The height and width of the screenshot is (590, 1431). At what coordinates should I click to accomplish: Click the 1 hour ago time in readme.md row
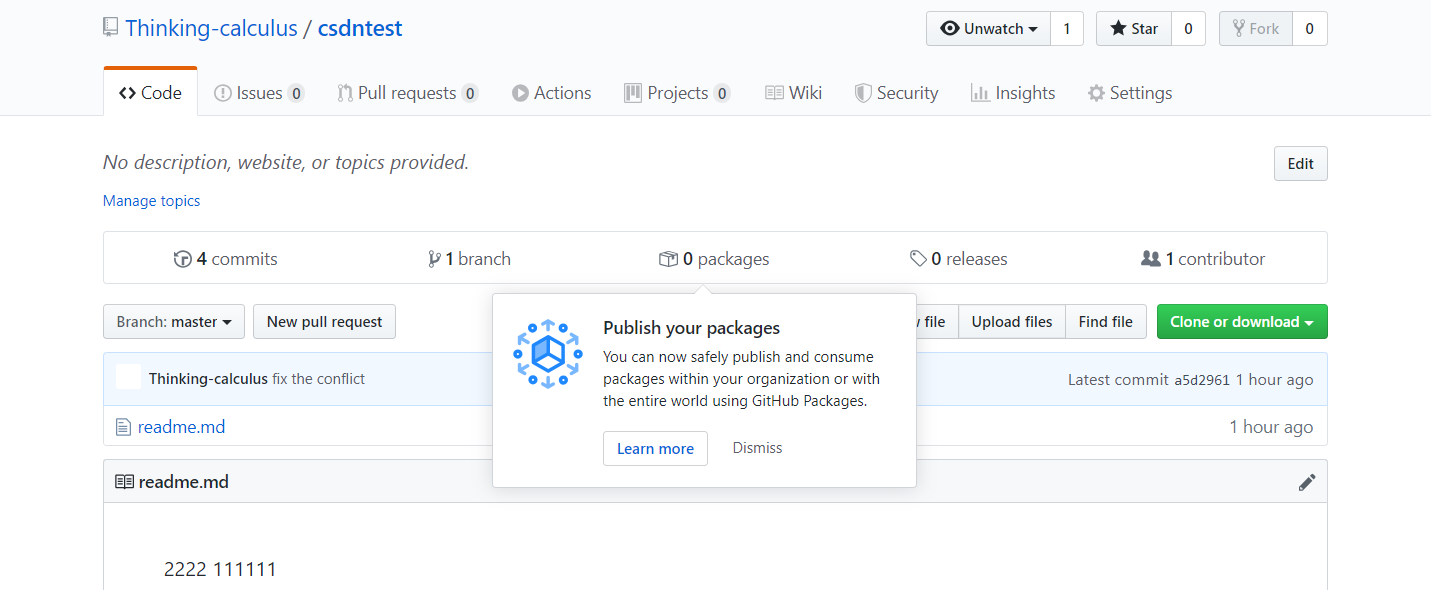(1271, 427)
